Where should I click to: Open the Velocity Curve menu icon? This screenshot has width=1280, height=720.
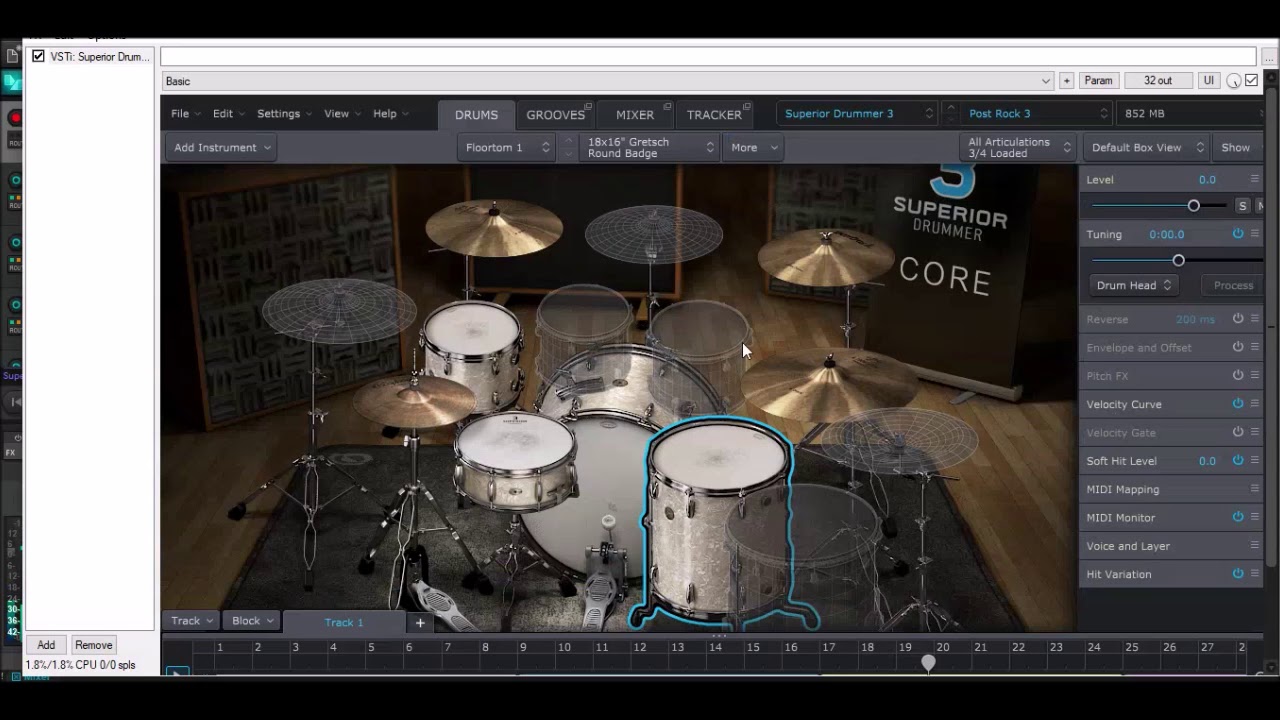[x=1255, y=404]
